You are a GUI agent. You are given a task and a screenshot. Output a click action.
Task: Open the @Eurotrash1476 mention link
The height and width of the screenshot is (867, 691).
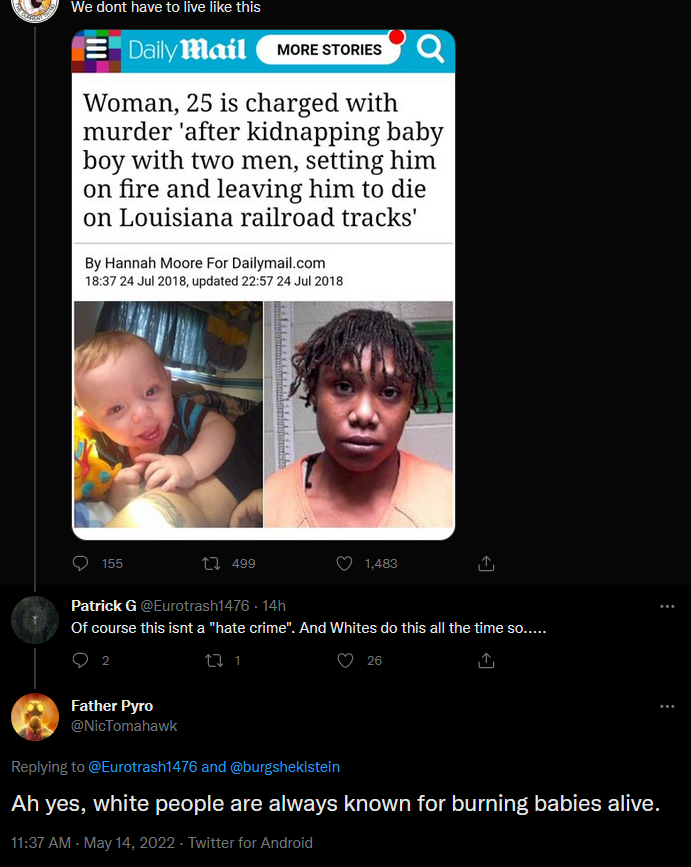pyautogui.click(x=143, y=767)
